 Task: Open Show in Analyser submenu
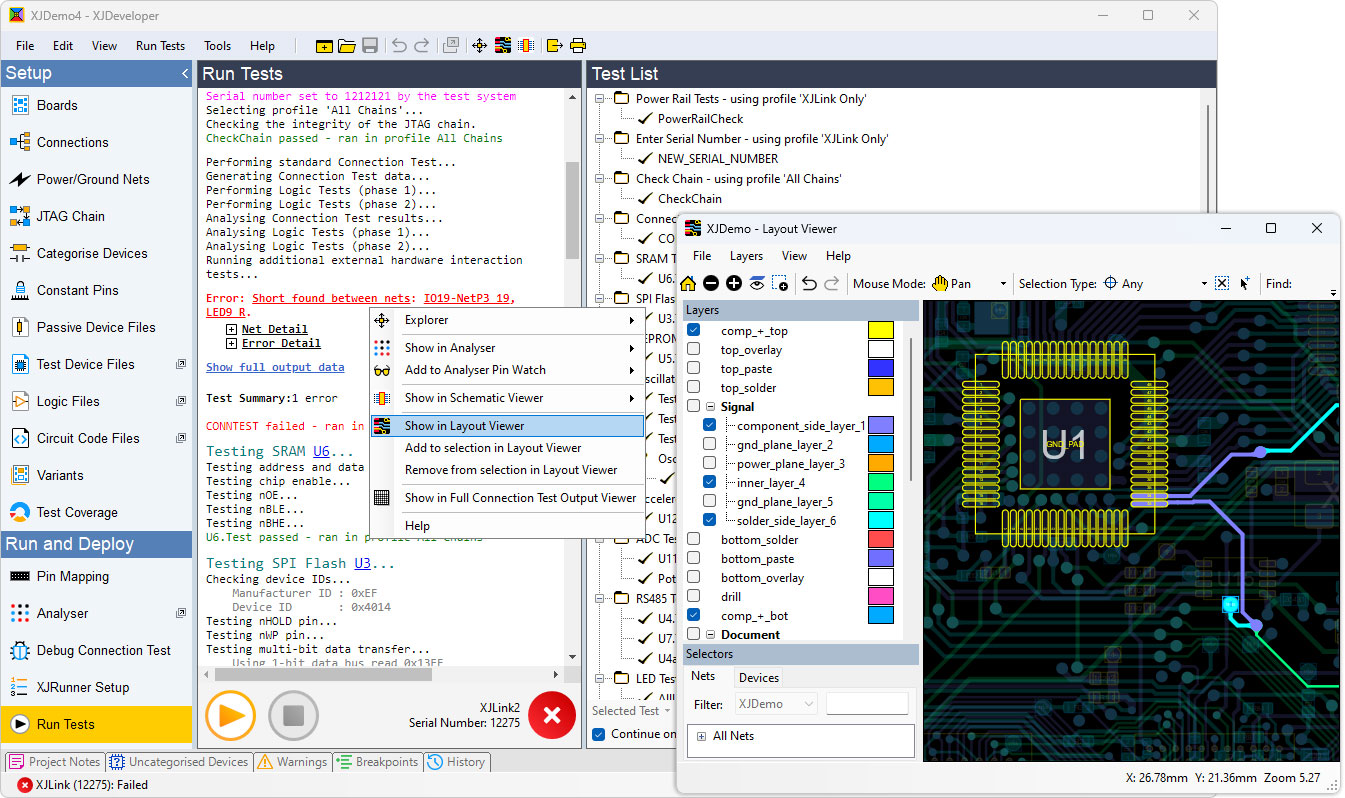click(507, 348)
